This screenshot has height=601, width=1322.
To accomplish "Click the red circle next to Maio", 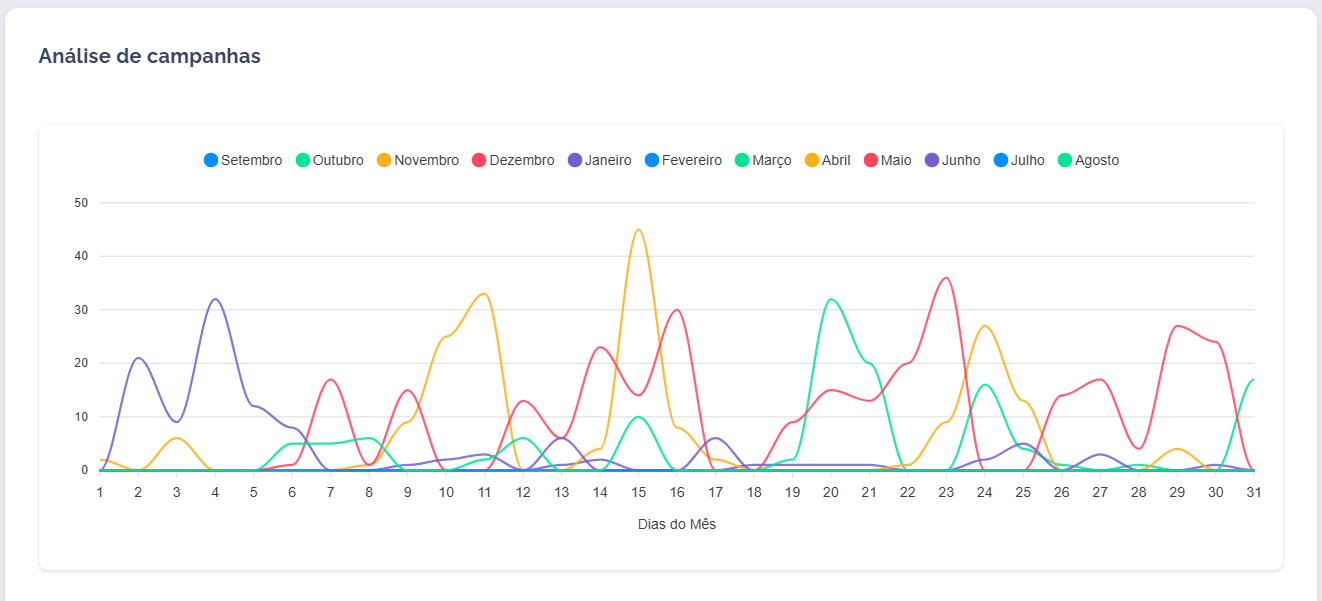I will point(871,160).
